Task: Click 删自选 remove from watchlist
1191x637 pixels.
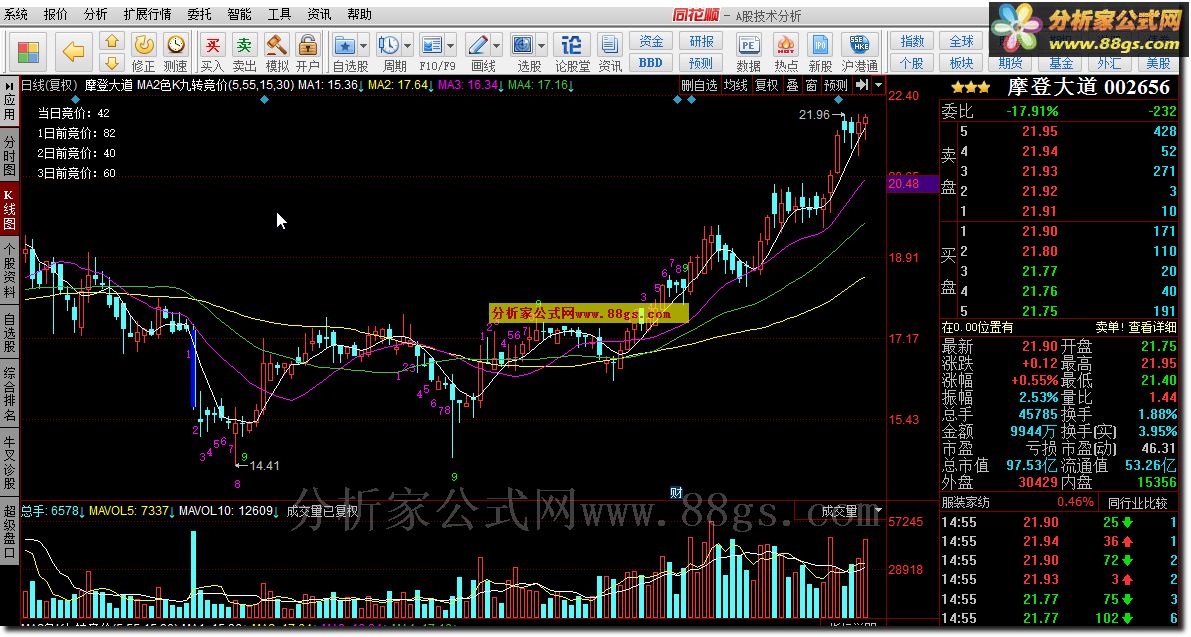Action: pyautogui.click(x=699, y=85)
